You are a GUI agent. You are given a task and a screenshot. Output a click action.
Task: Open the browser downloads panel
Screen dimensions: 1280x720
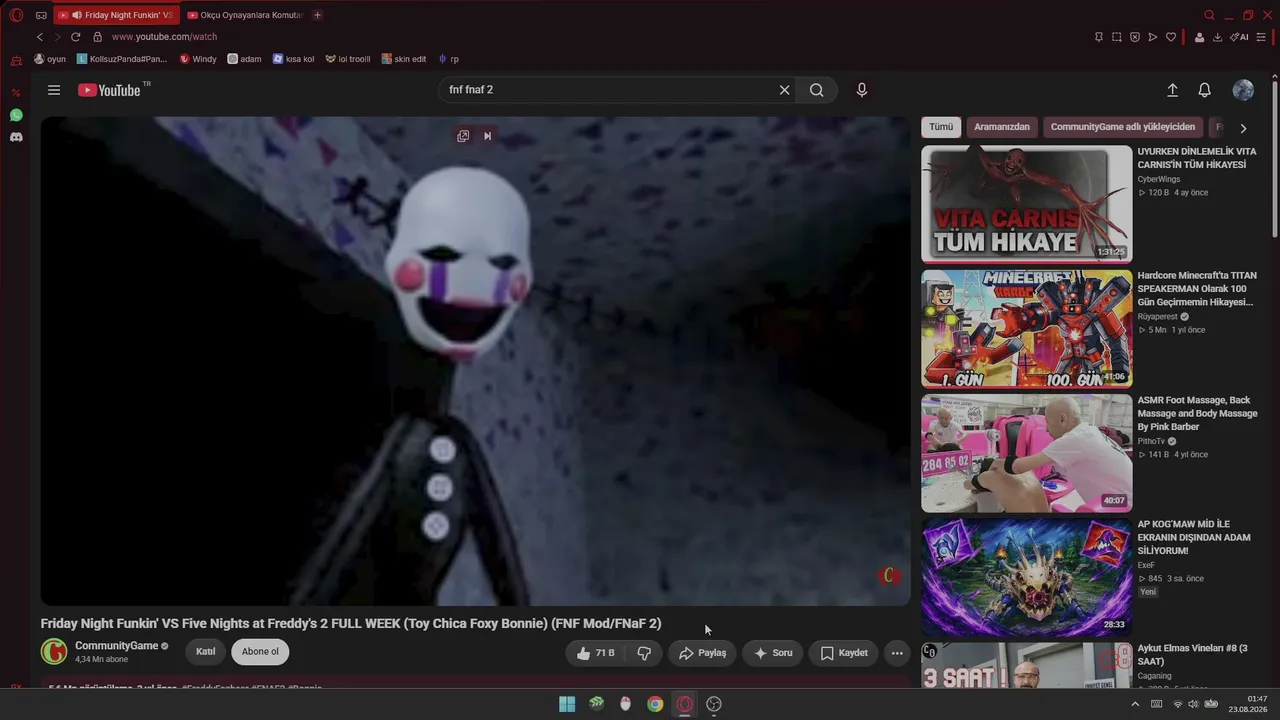[x=1217, y=37]
